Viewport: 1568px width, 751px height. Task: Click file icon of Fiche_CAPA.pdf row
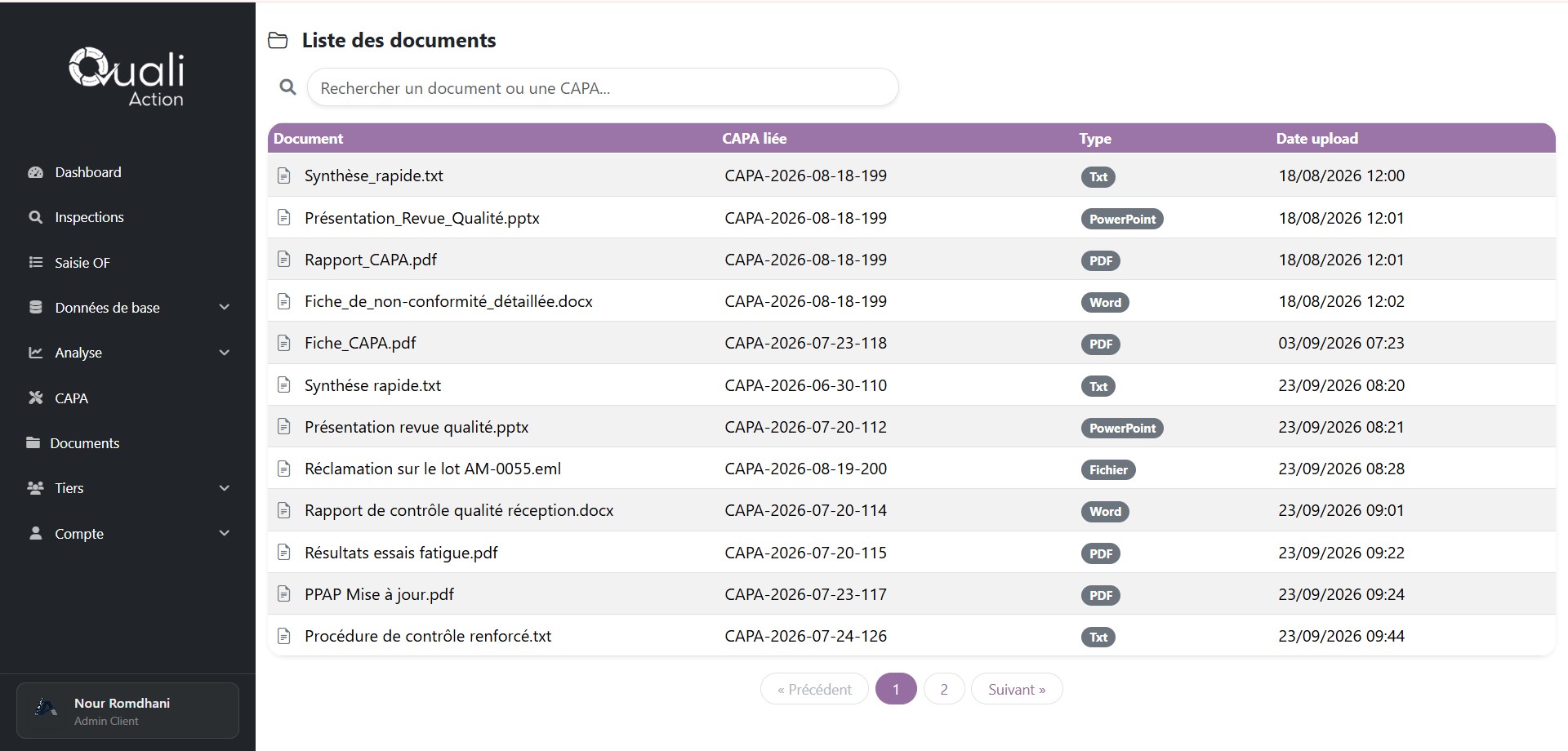[x=283, y=343]
